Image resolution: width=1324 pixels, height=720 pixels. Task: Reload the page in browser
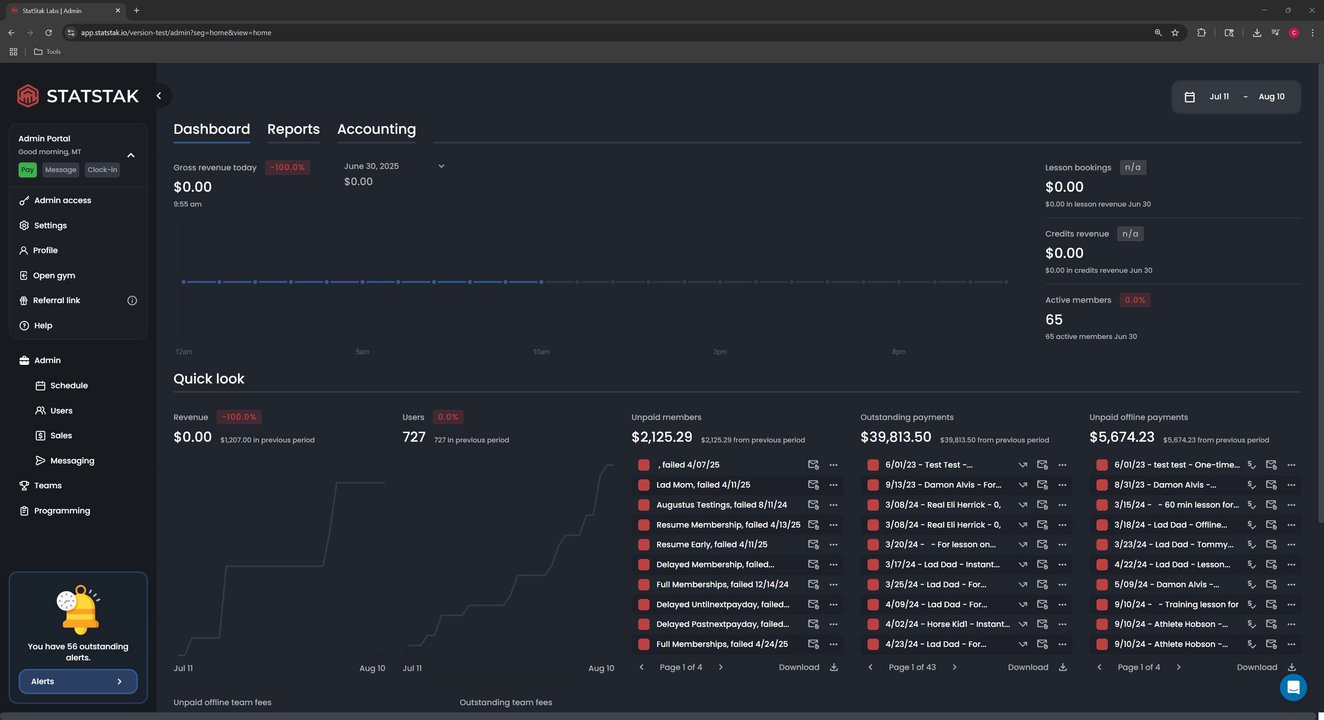[48, 32]
